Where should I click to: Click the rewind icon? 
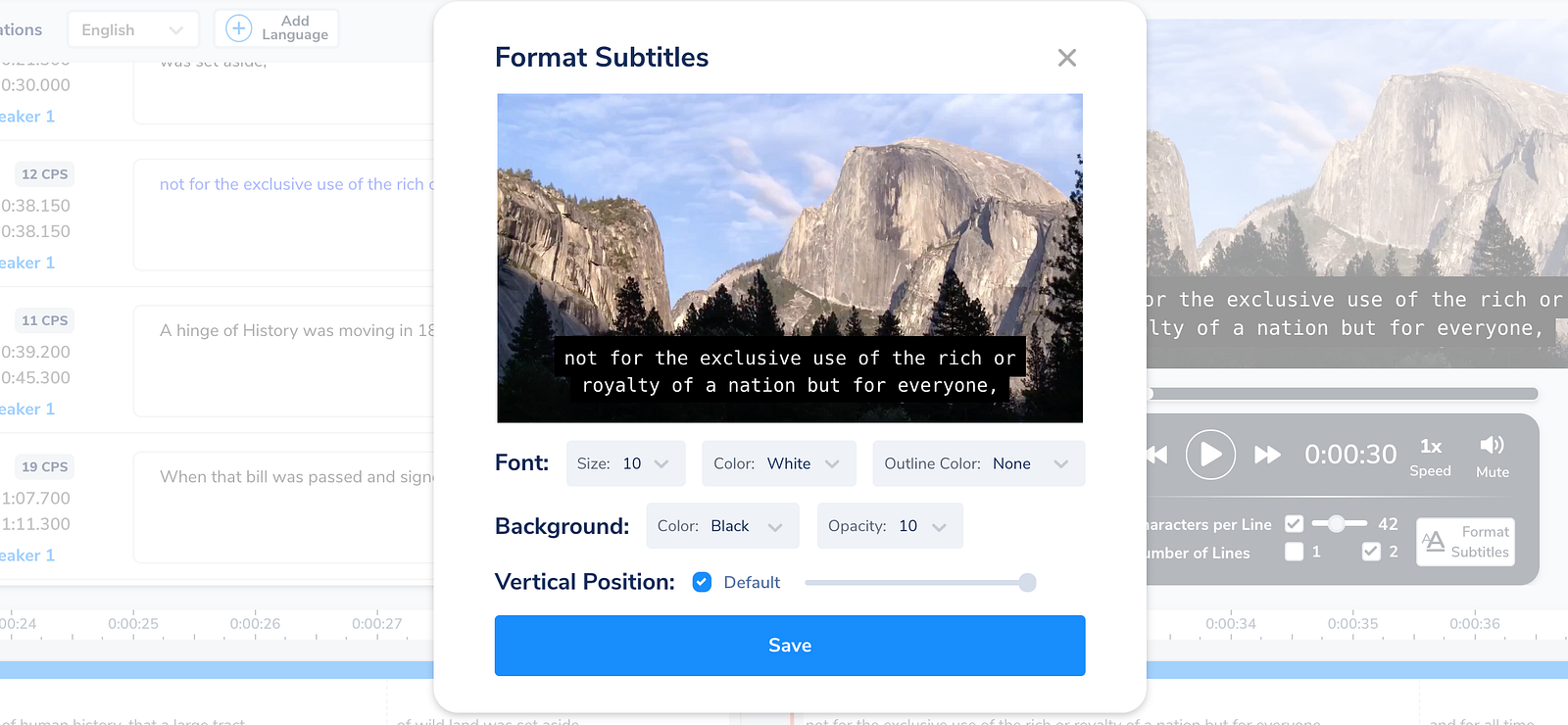point(1157,455)
